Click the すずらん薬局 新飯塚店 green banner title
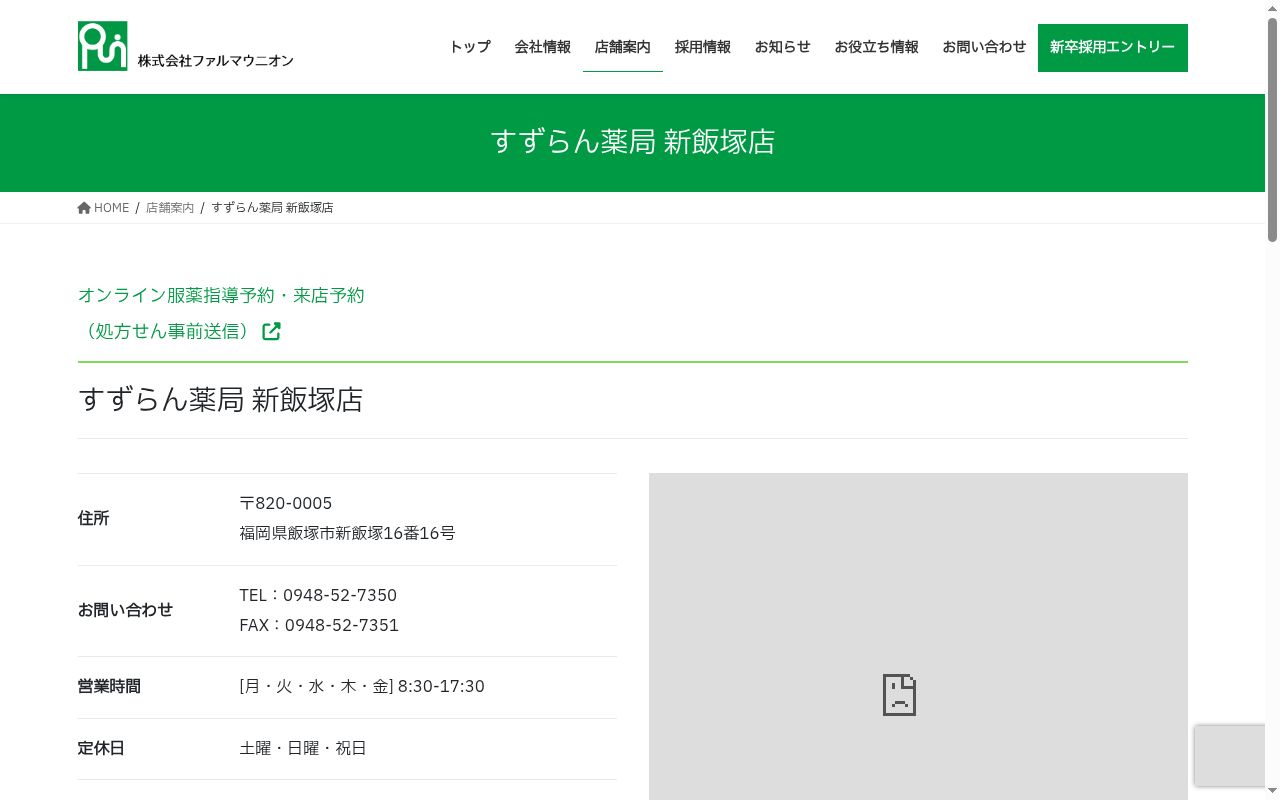Viewport: 1280px width, 800px height. 633,142
